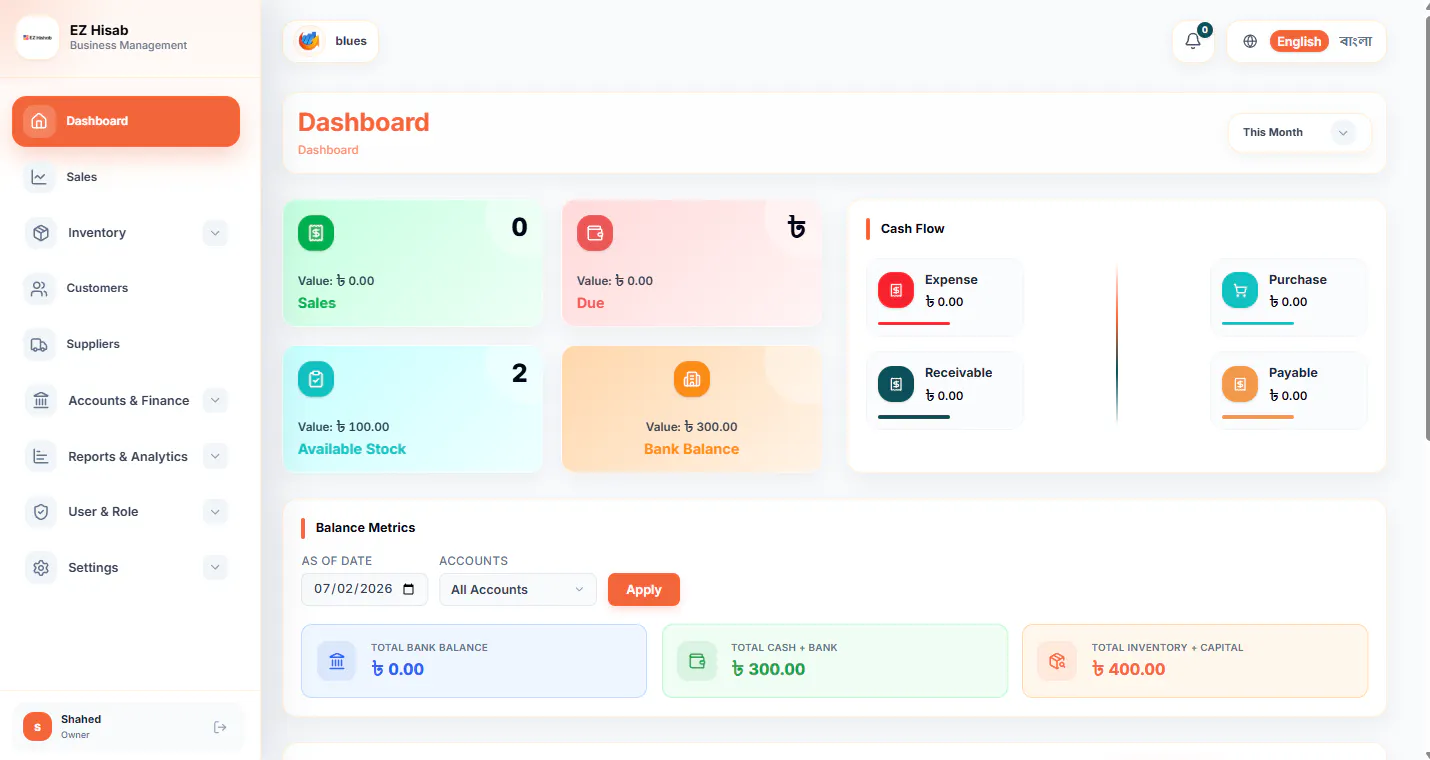The width and height of the screenshot is (1430, 760).
Task: Click the red Expense icon
Action: click(x=896, y=290)
